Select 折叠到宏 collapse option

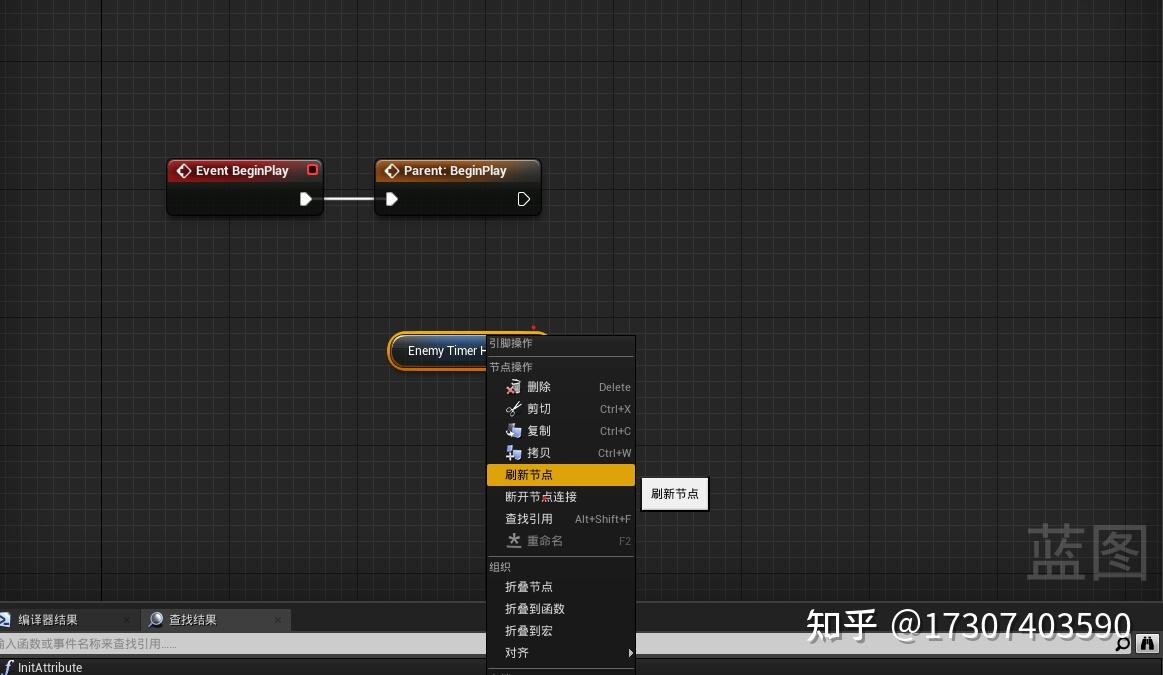[x=530, y=630]
